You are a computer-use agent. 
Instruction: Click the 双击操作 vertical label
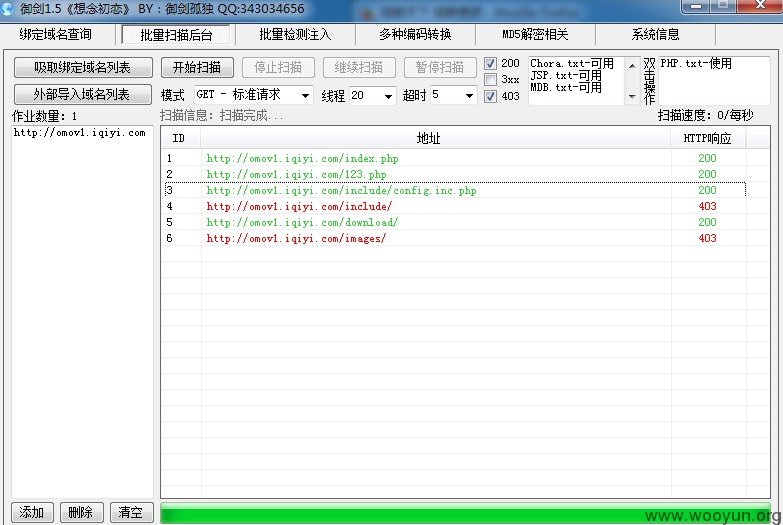[649, 81]
